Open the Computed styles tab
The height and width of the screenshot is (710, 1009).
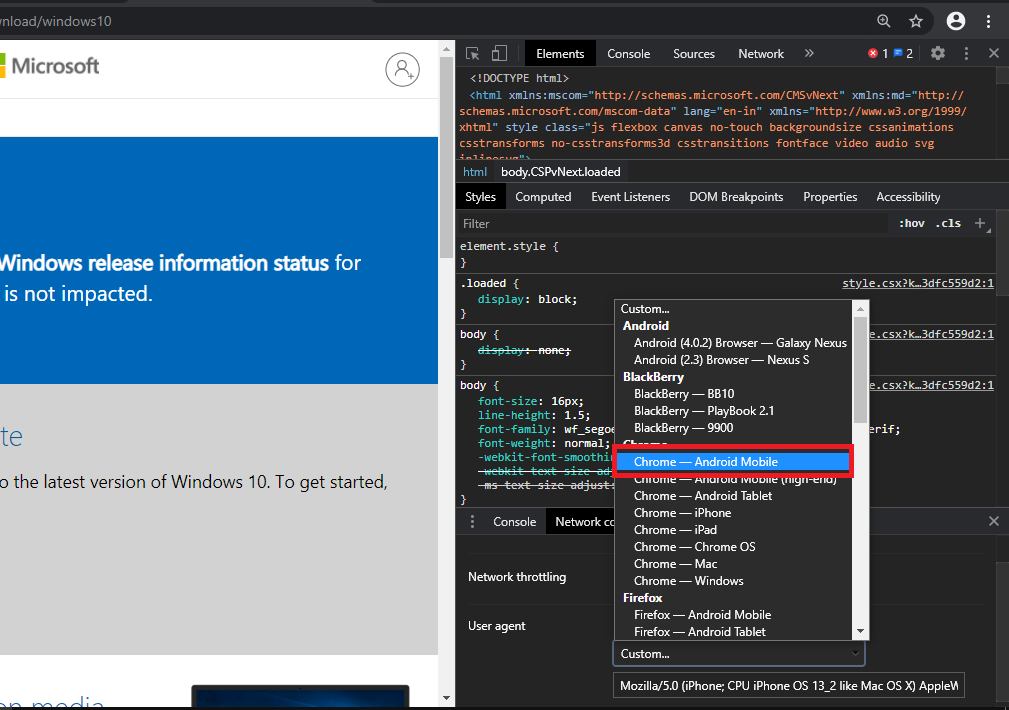tap(543, 196)
